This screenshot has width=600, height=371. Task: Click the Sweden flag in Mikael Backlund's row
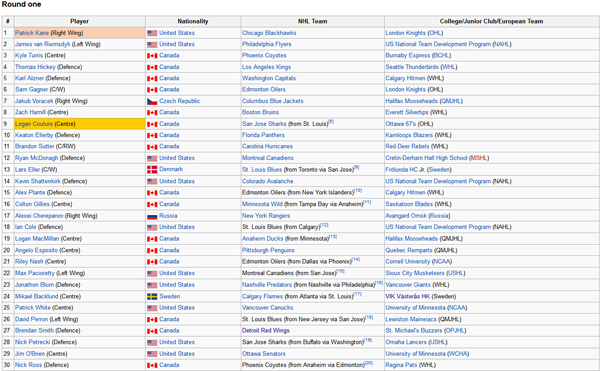pyautogui.click(x=152, y=297)
